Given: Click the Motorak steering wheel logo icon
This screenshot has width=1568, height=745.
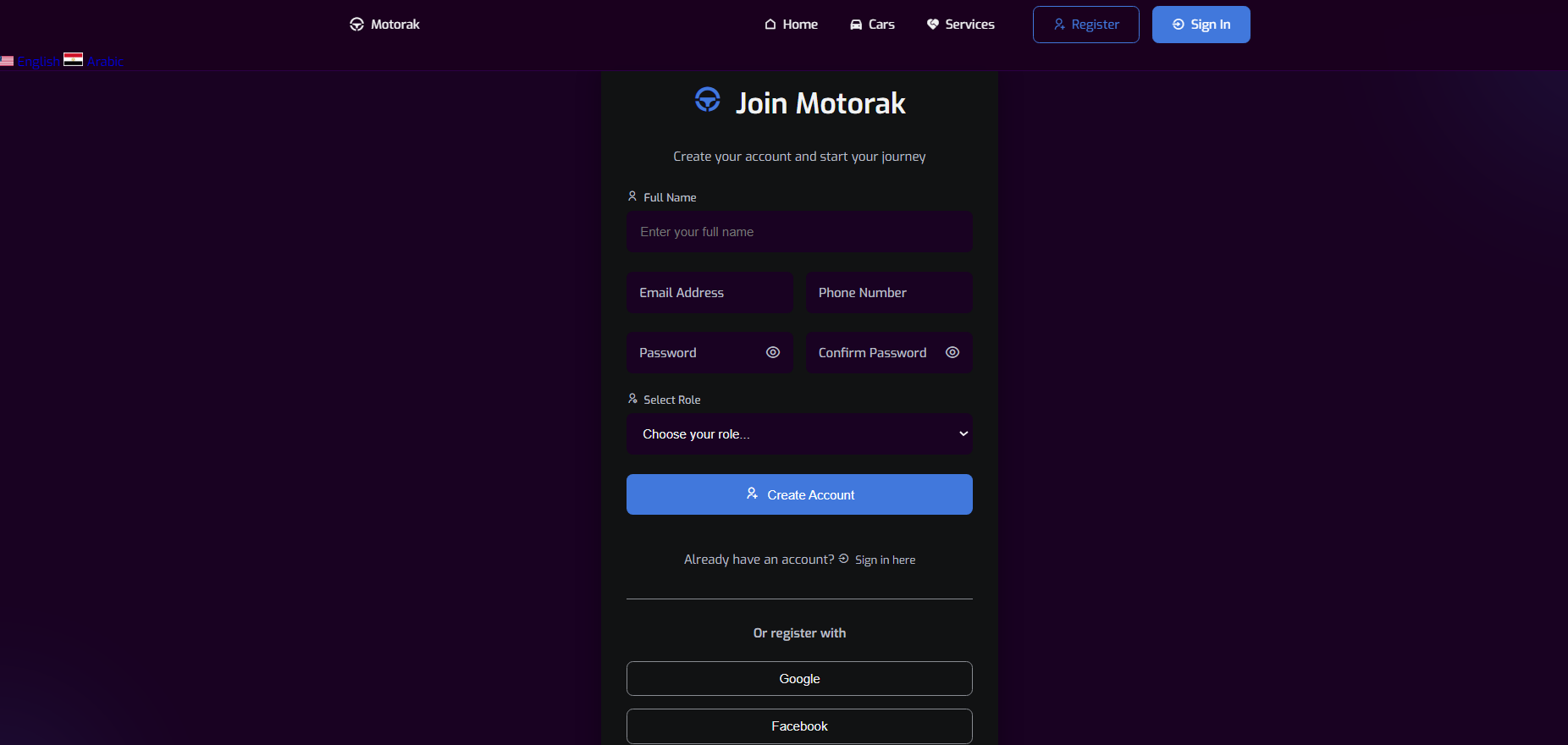Looking at the screenshot, I should click(x=356, y=25).
